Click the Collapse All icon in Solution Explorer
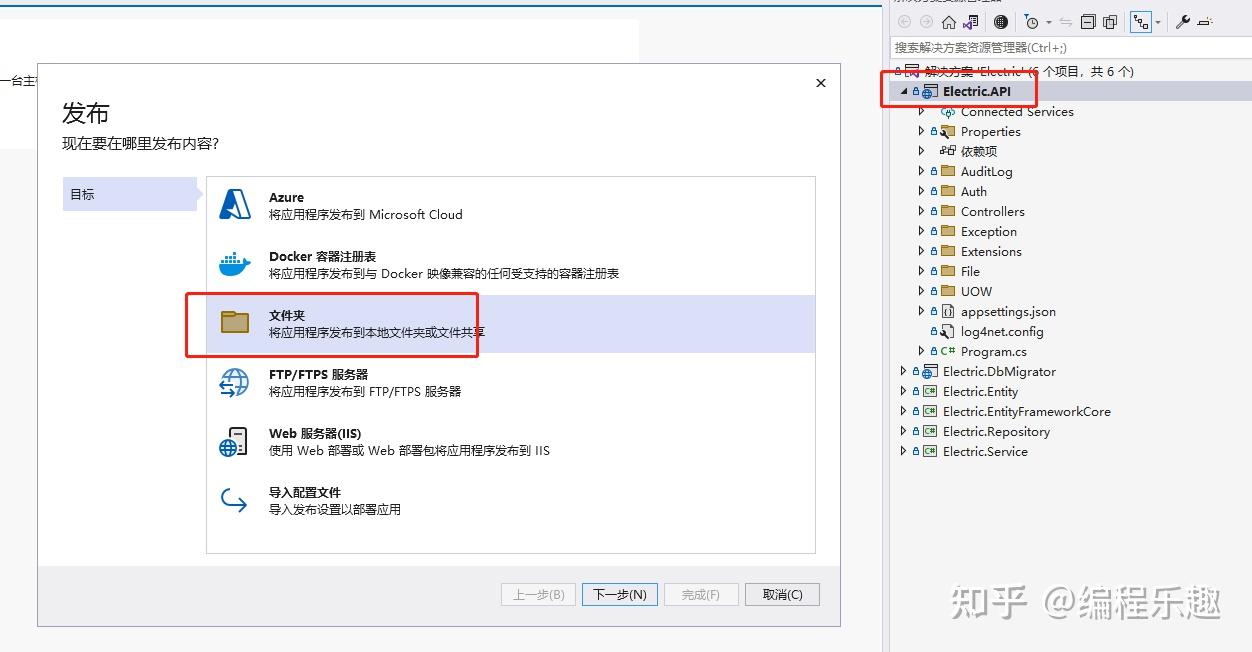This screenshot has height=652, width=1252. point(1087,21)
